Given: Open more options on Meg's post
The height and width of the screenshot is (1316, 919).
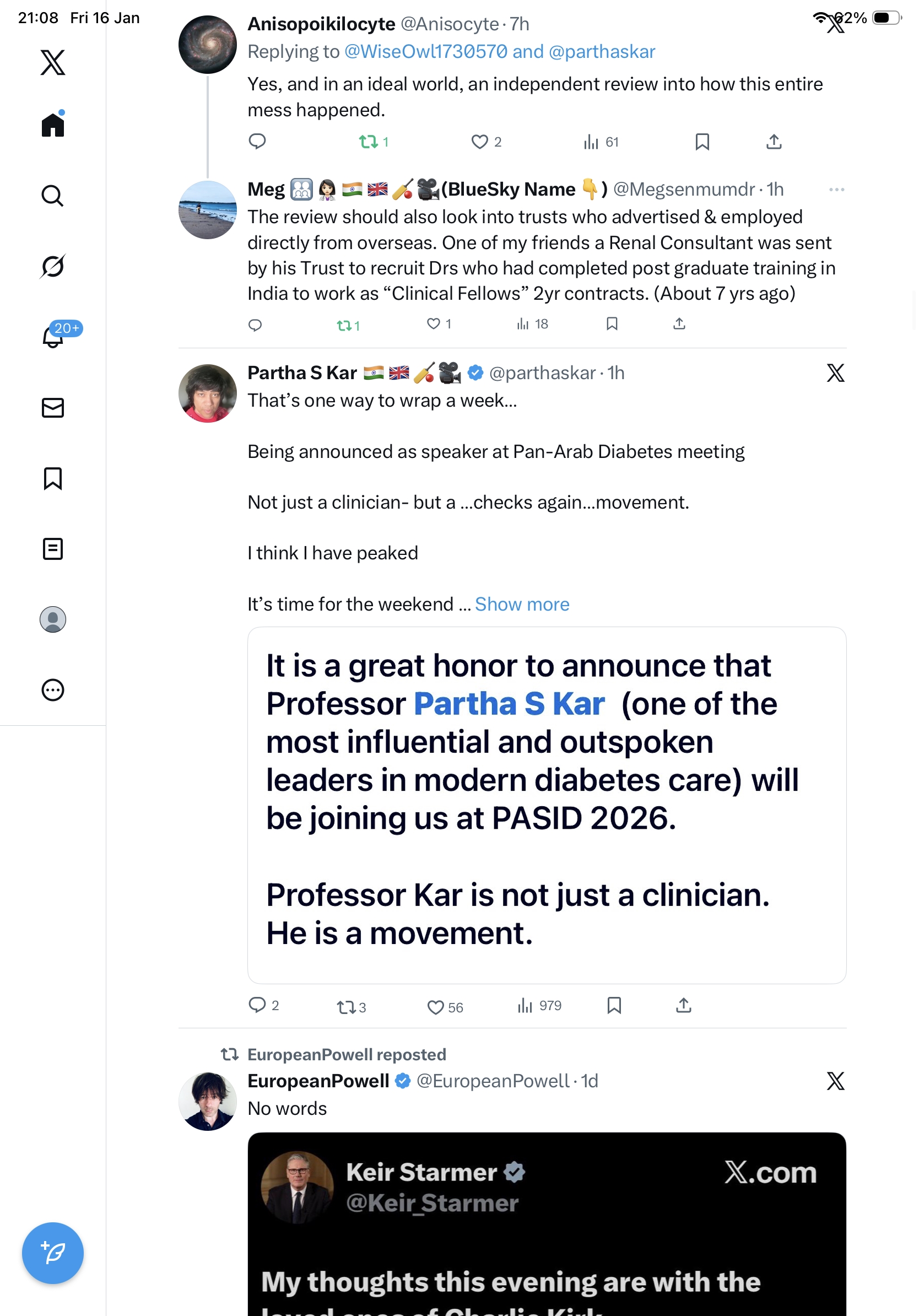Looking at the screenshot, I should click(836, 190).
